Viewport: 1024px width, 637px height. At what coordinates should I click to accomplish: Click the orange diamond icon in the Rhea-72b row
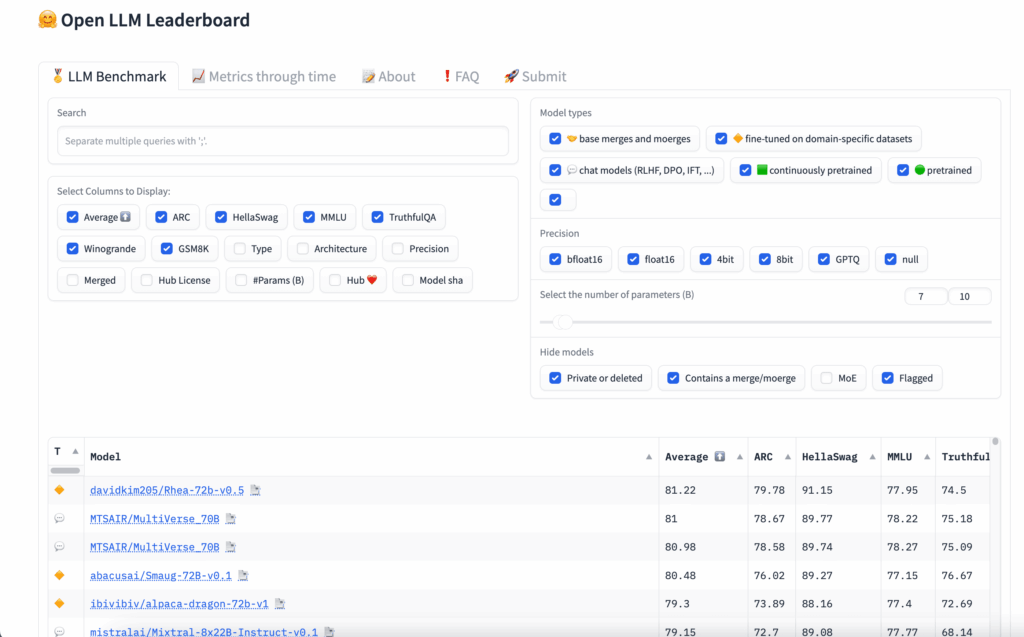[59, 490]
